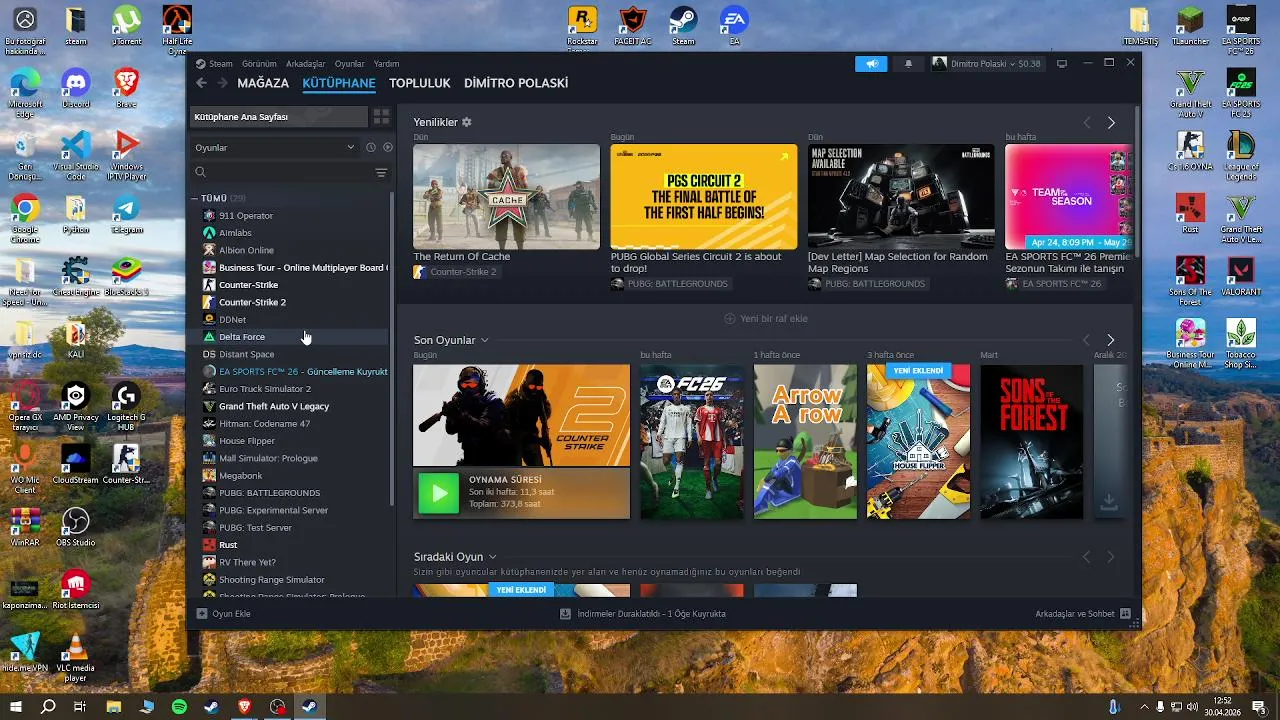This screenshot has width=1280, height=720.
Task: Switch to MAĞAZA tab
Action: point(263,83)
